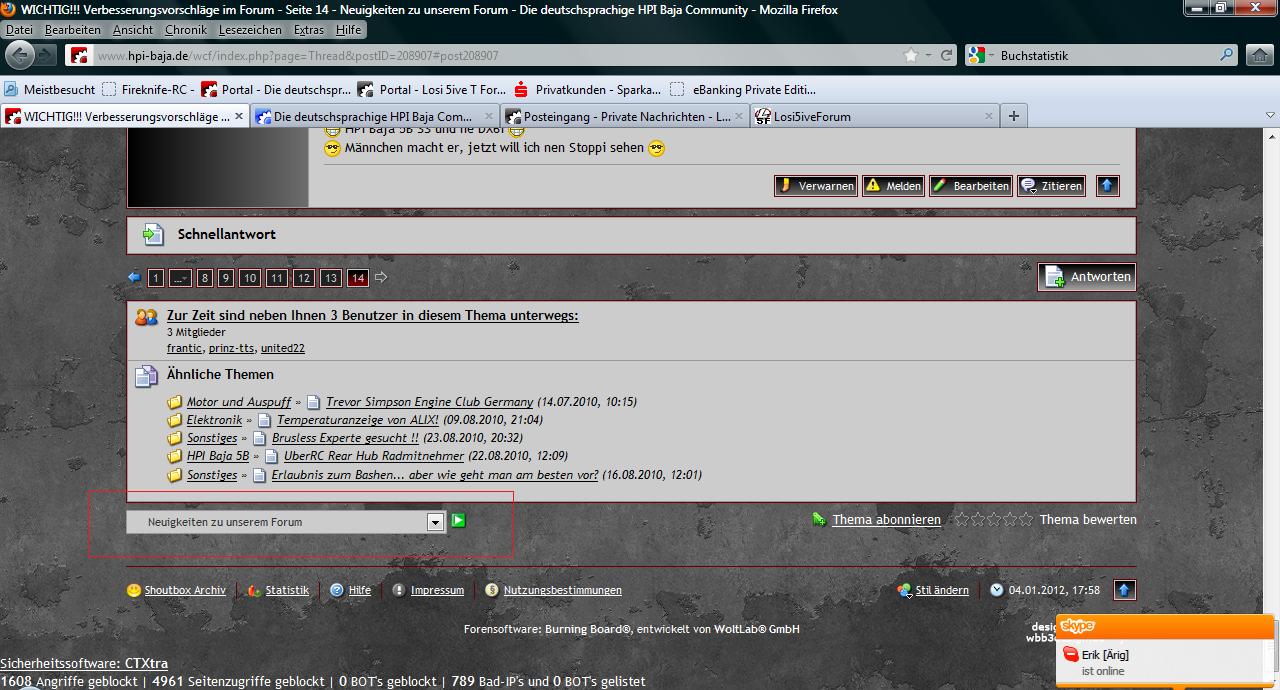This screenshot has width=1280, height=690.
Task: Click the Motor und Auspuff folder icon
Action: tap(175, 402)
